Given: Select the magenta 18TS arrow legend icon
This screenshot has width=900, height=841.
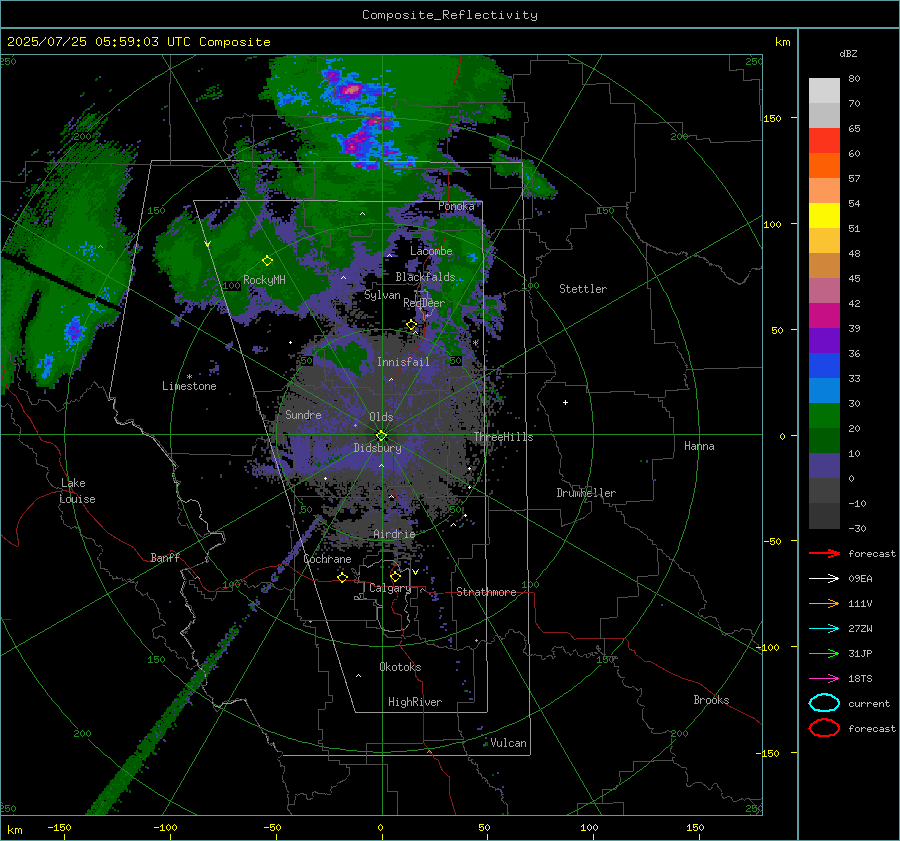Looking at the screenshot, I should 824,679.
